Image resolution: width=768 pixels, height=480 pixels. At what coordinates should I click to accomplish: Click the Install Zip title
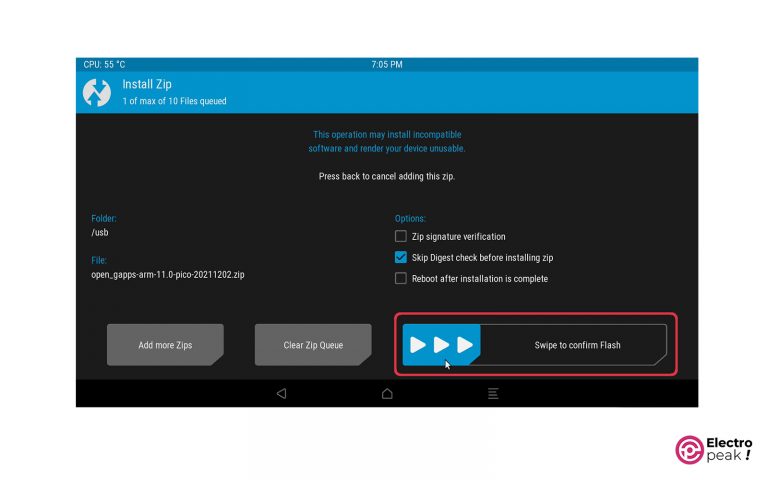point(147,84)
